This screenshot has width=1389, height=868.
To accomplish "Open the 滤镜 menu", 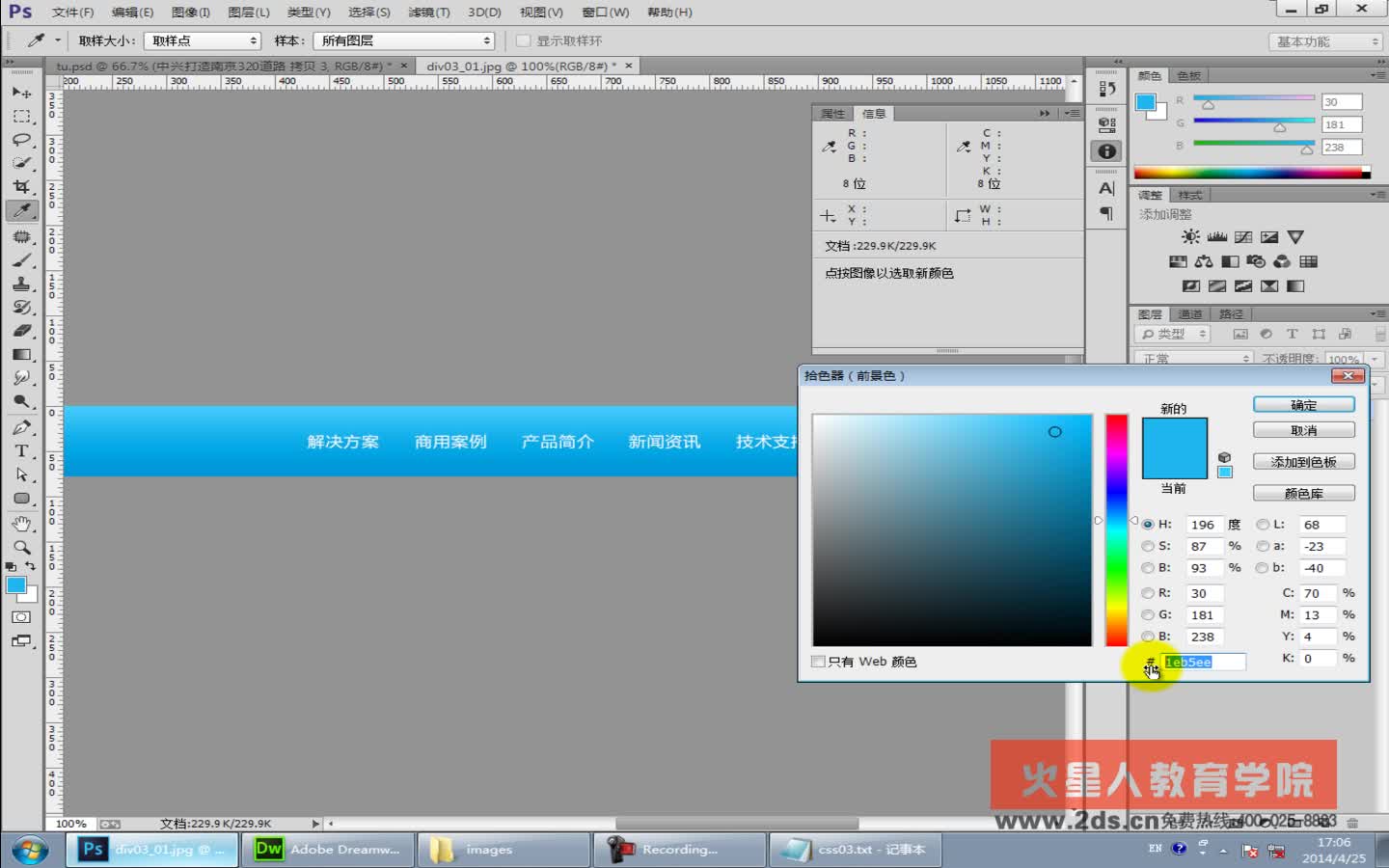I will [x=428, y=12].
